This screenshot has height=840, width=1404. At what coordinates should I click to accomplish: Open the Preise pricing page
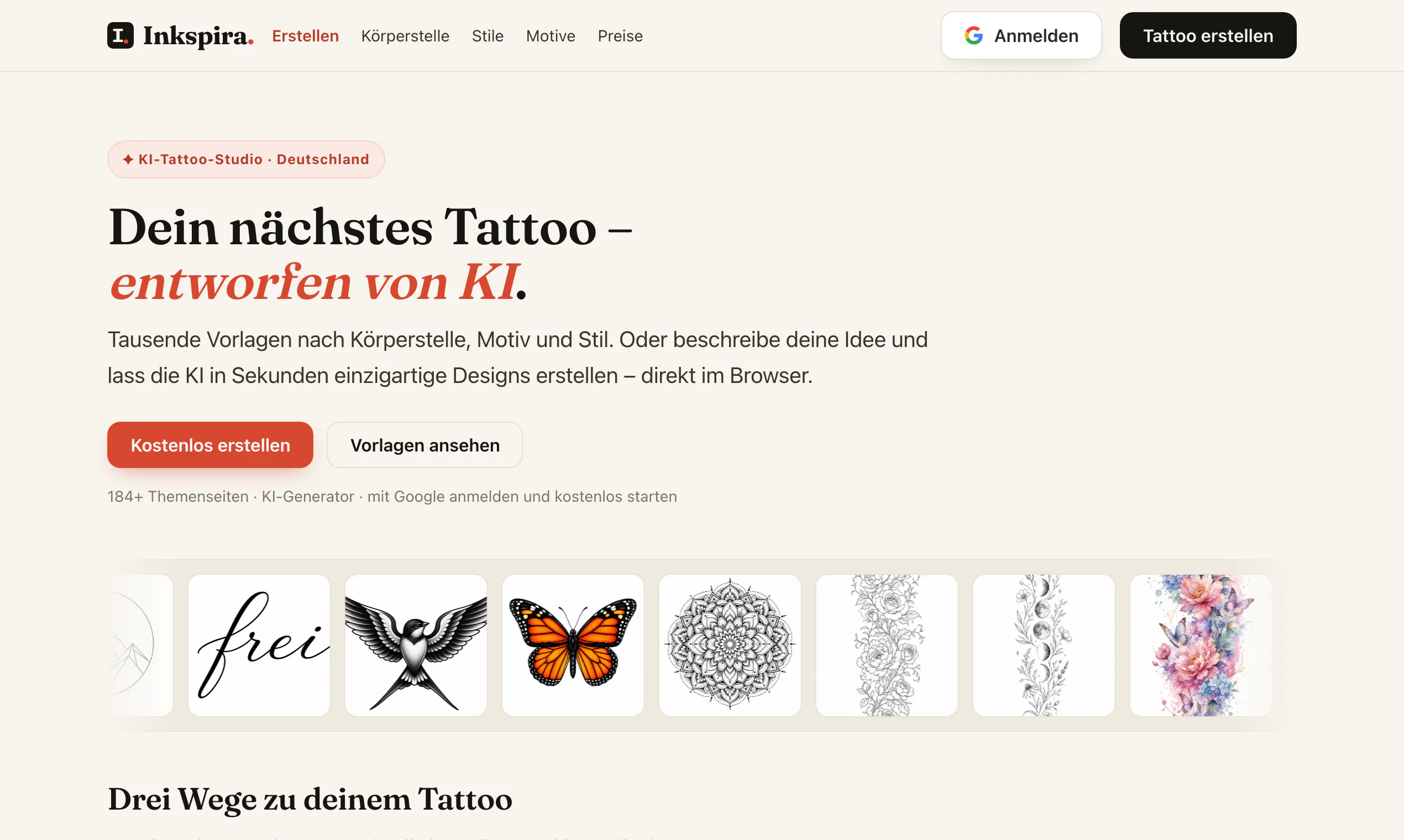click(620, 36)
